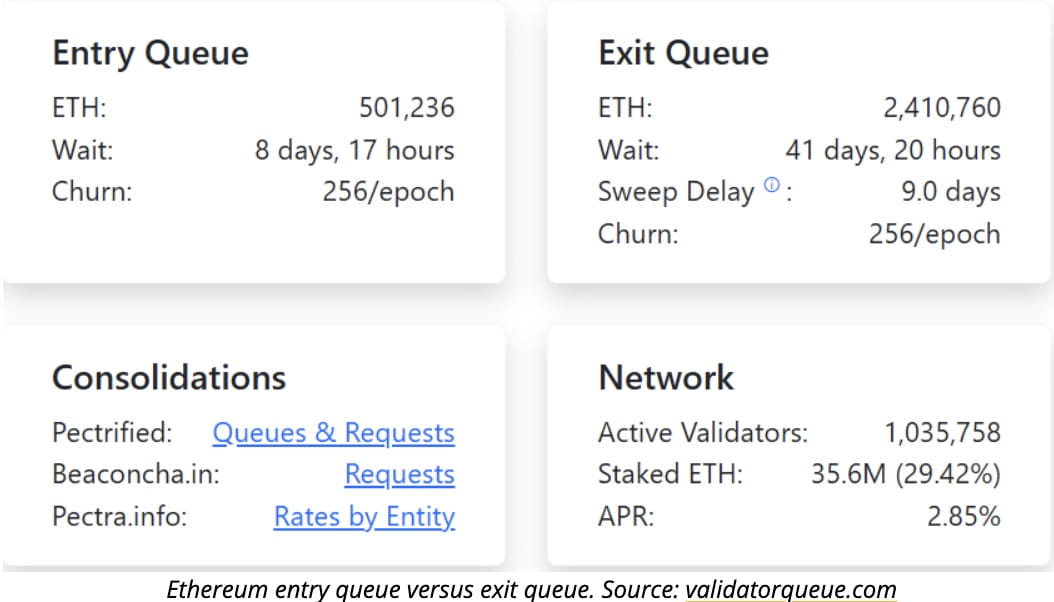Viewport: 1054px width, 602px height.
Task: Click the Entry Queue heading
Action: [150, 53]
